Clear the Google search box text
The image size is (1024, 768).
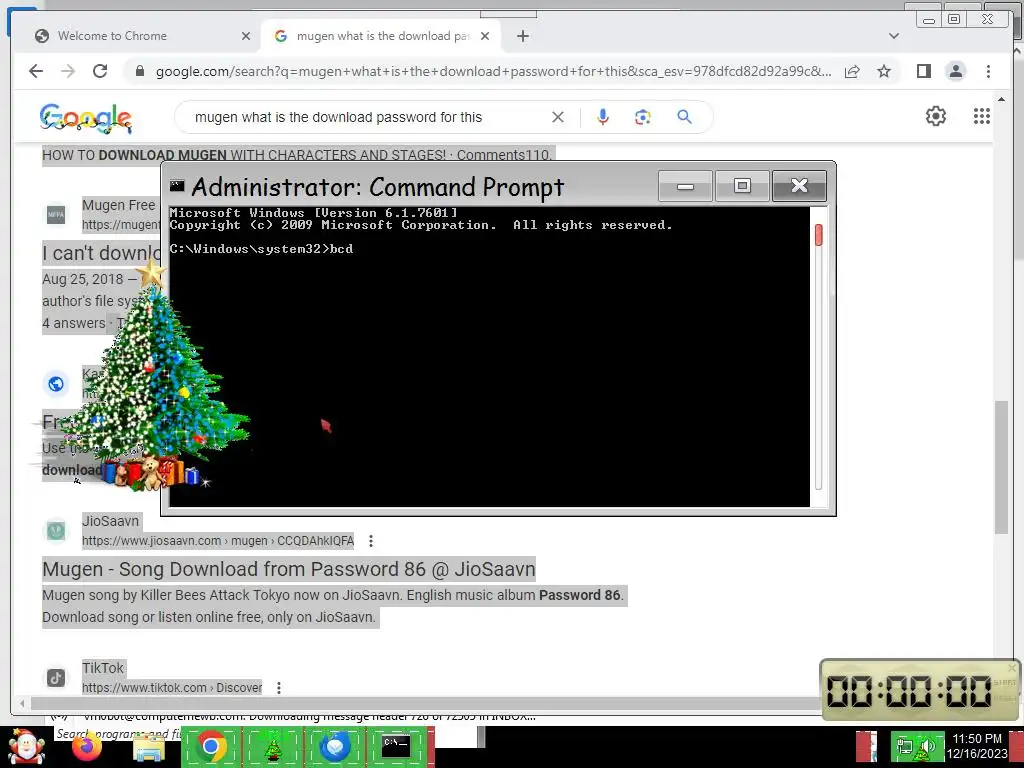558,117
